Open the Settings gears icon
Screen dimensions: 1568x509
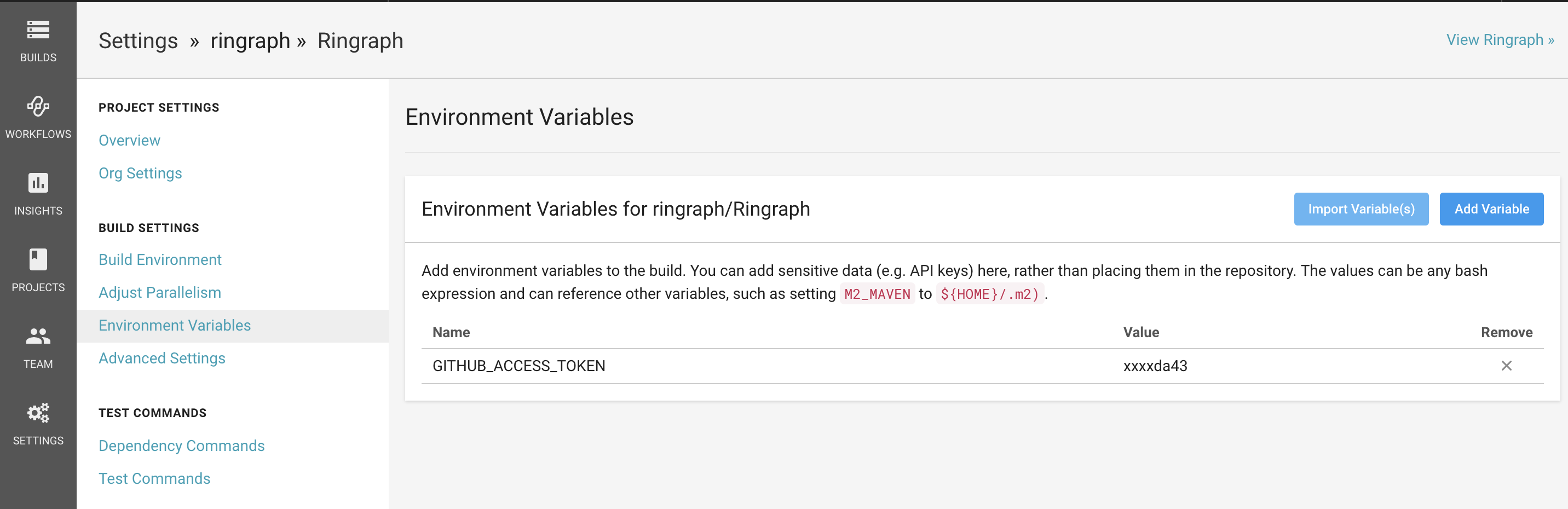tap(38, 413)
